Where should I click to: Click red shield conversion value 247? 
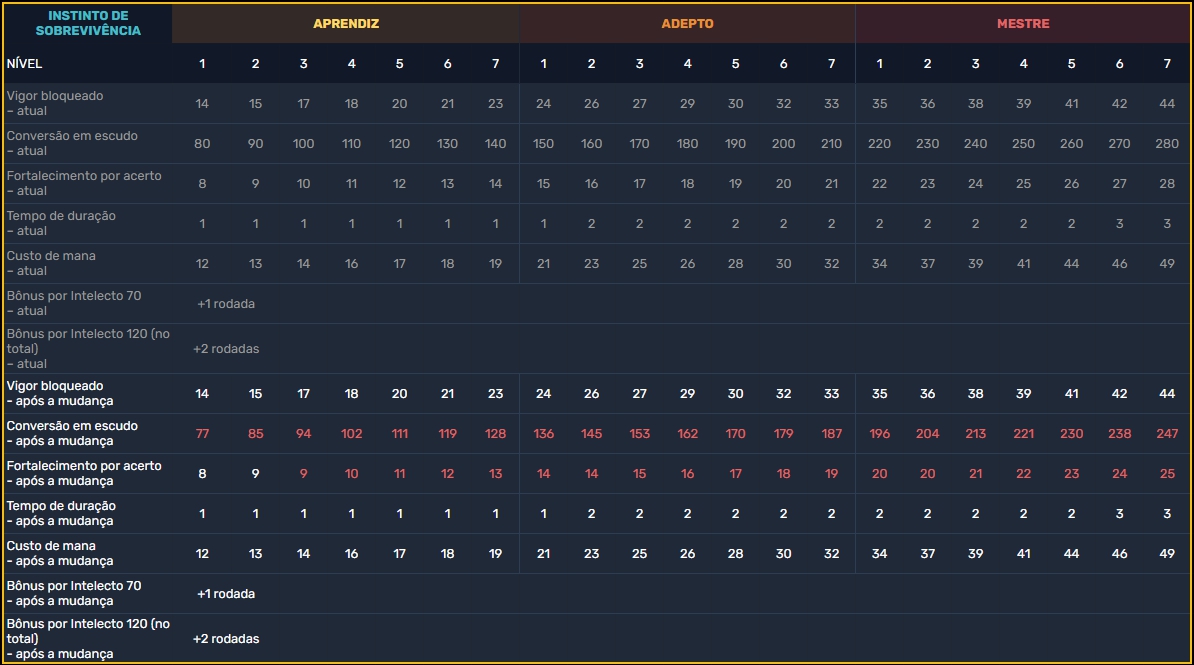(x=1167, y=434)
